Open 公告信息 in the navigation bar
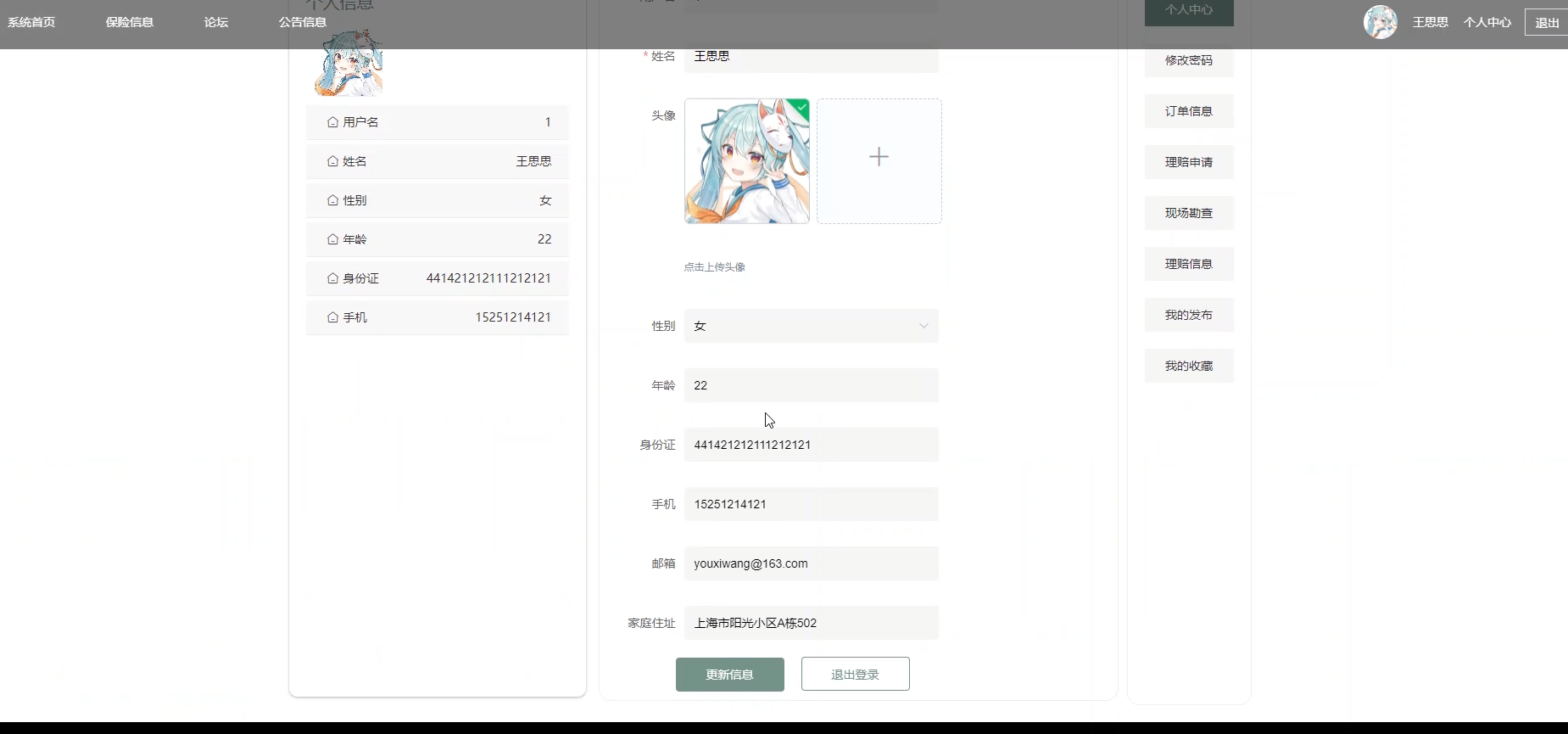The height and width of the screenshot is (734, 1568). (x=303, y=22)
